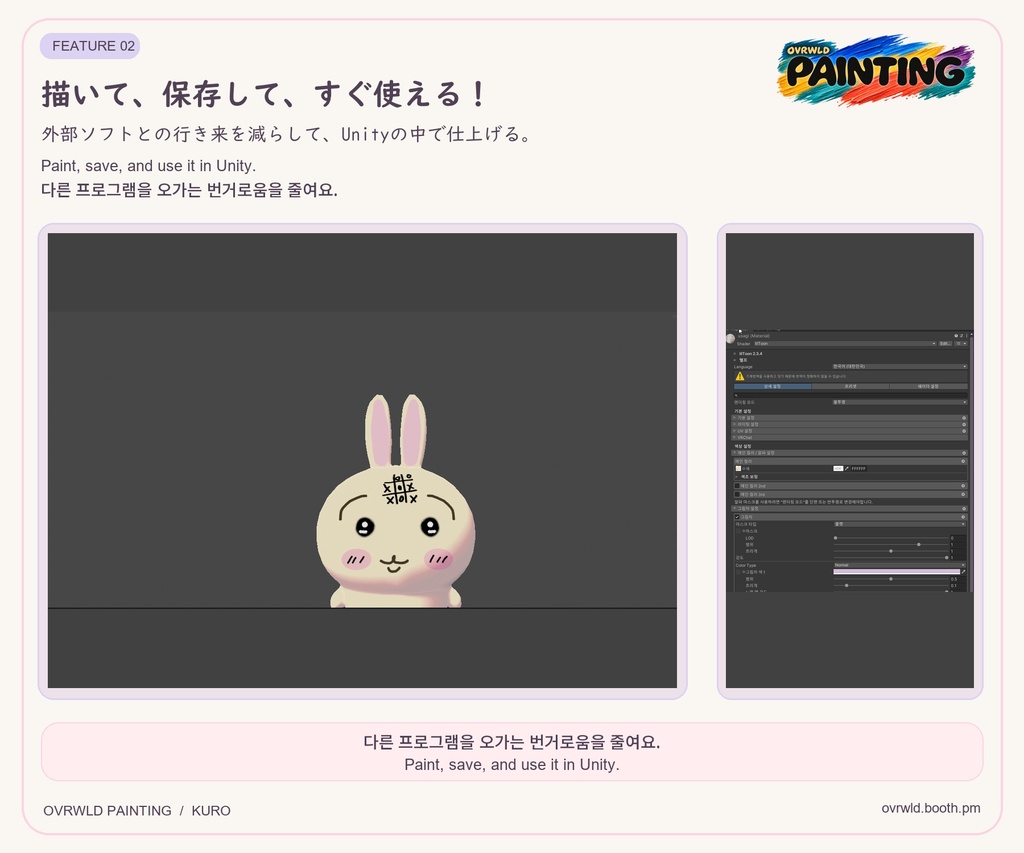Open the 마스크 타입 dropdown
Viewport: 1024px width, 853px height.
(900, 524)
